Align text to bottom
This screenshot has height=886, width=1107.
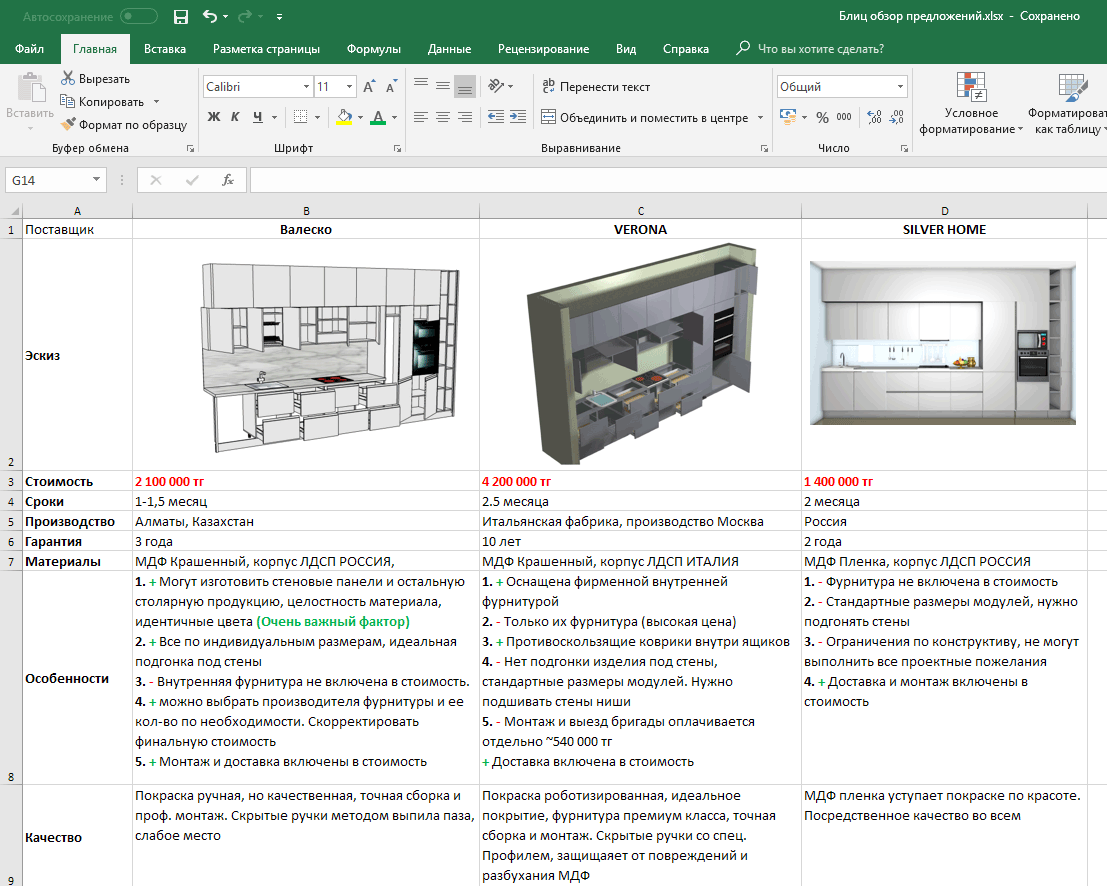click(x=465, y=87)
